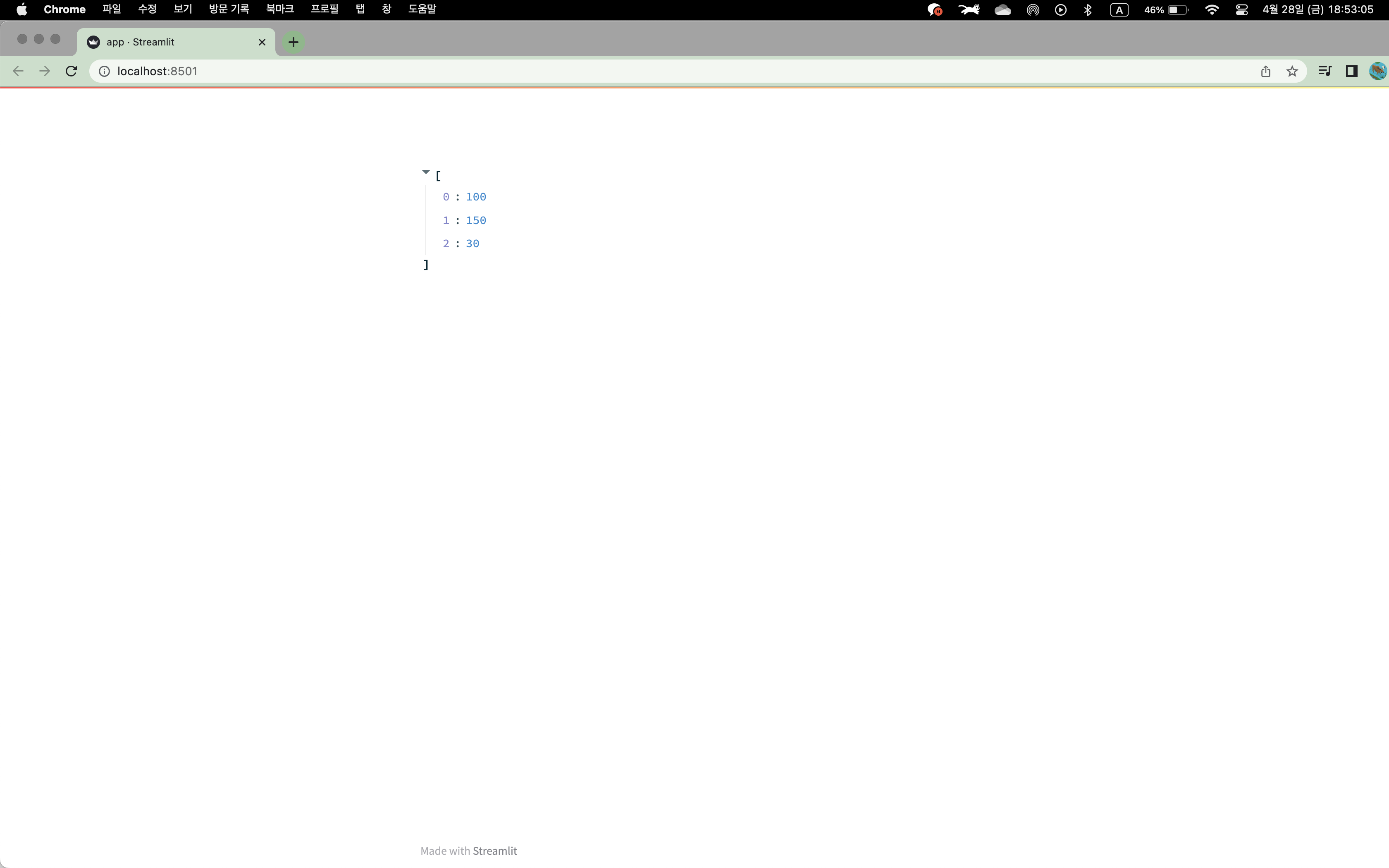This screenshot has height=868, width=1389.
Task: Open a new tab with plus button
Action: [x=293, y=42]
